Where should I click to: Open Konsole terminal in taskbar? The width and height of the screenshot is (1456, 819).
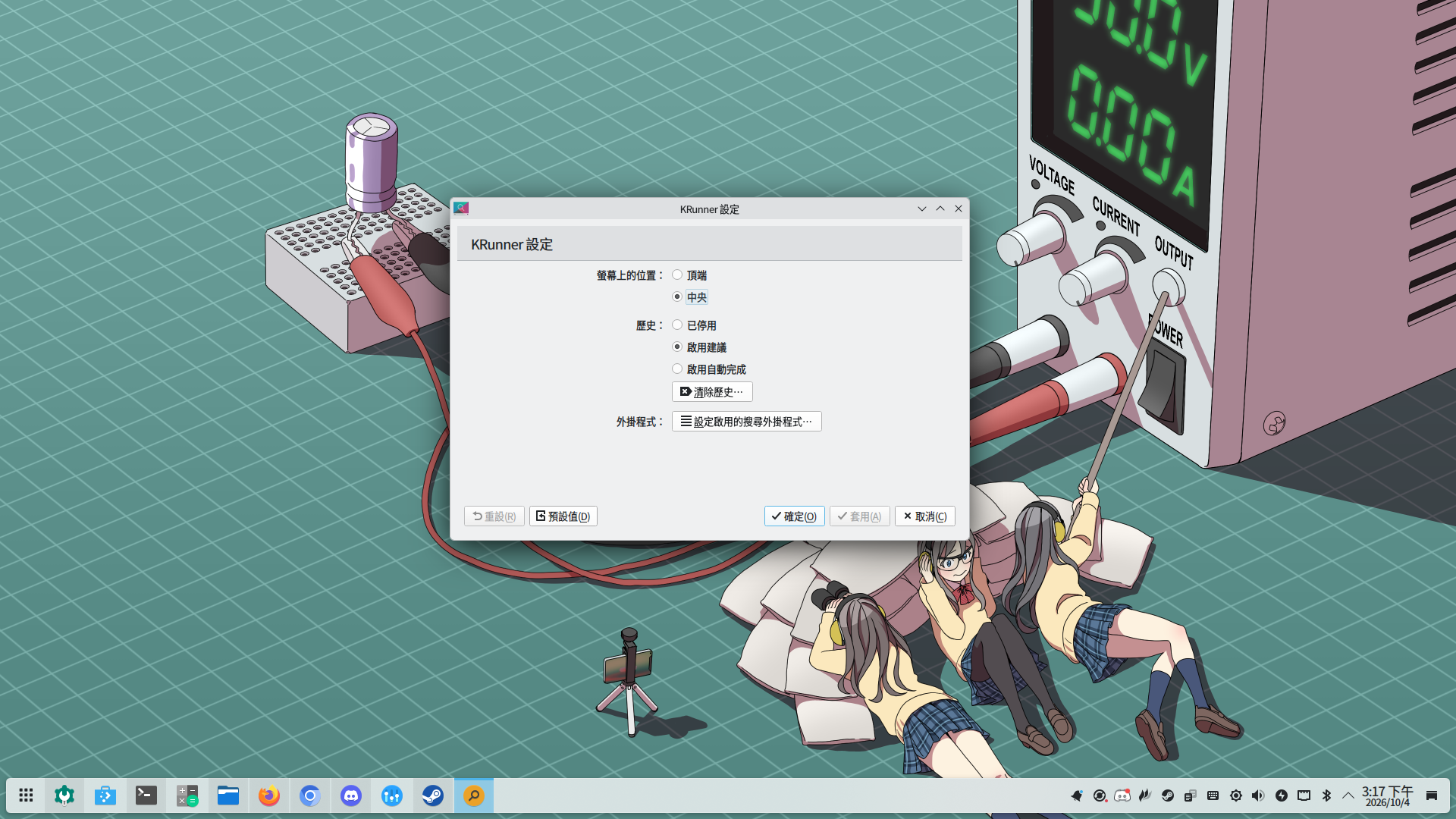(146, 795)
